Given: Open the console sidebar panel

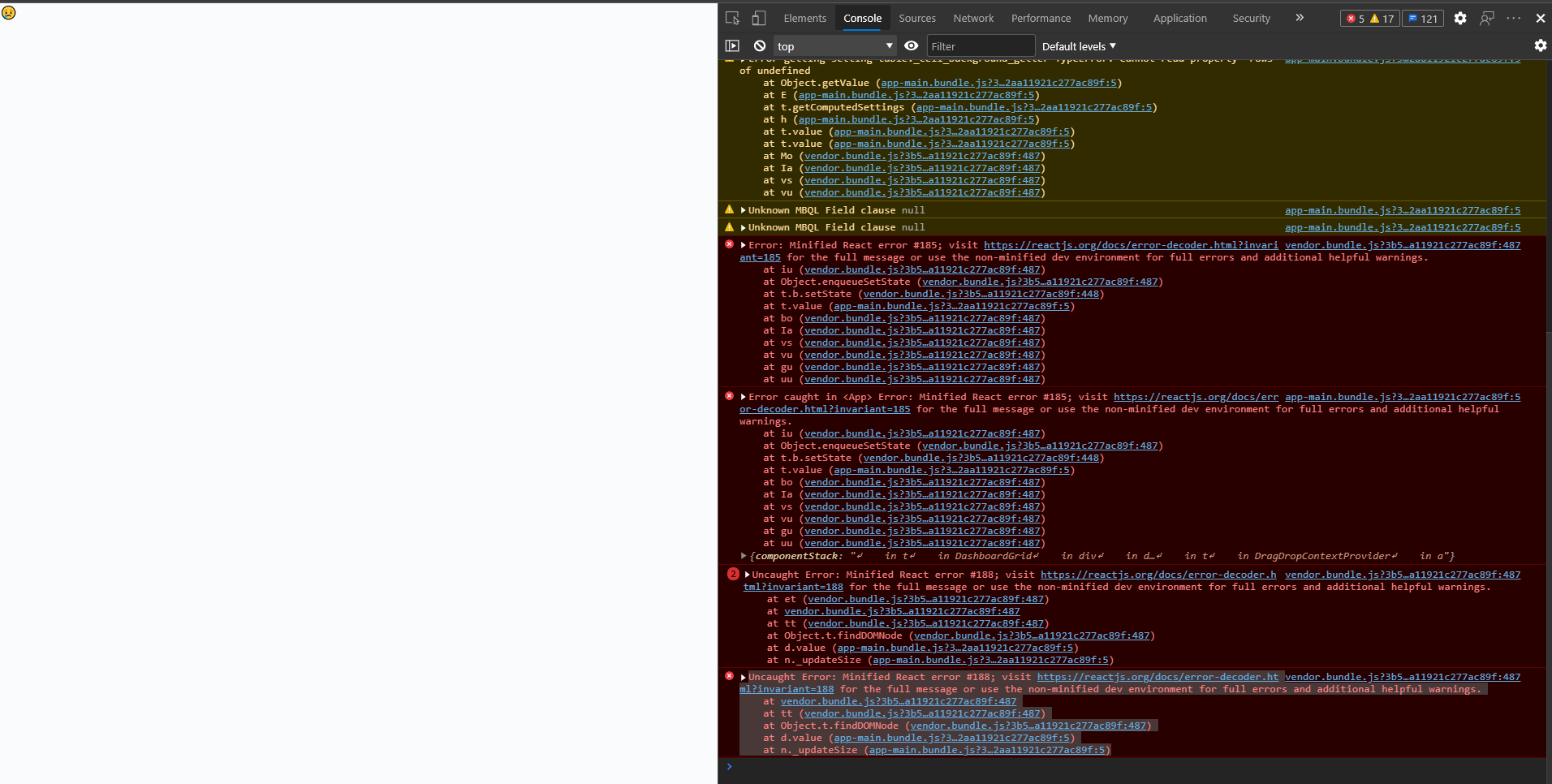Looking at the screenshot, I should pyautogui.click(x=733, y=45).
